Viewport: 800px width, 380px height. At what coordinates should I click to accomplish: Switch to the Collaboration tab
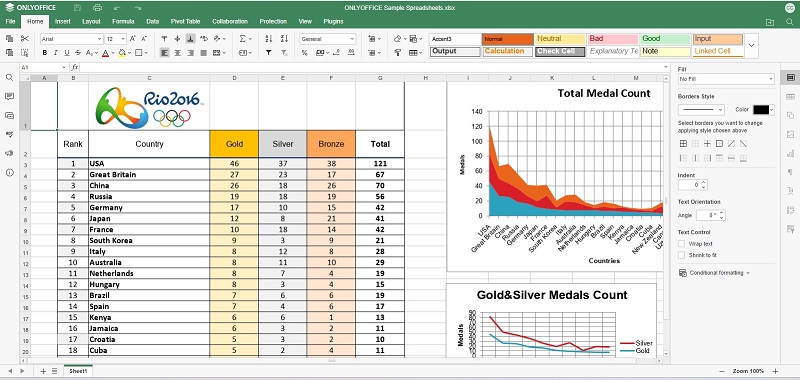coord(230,21)
